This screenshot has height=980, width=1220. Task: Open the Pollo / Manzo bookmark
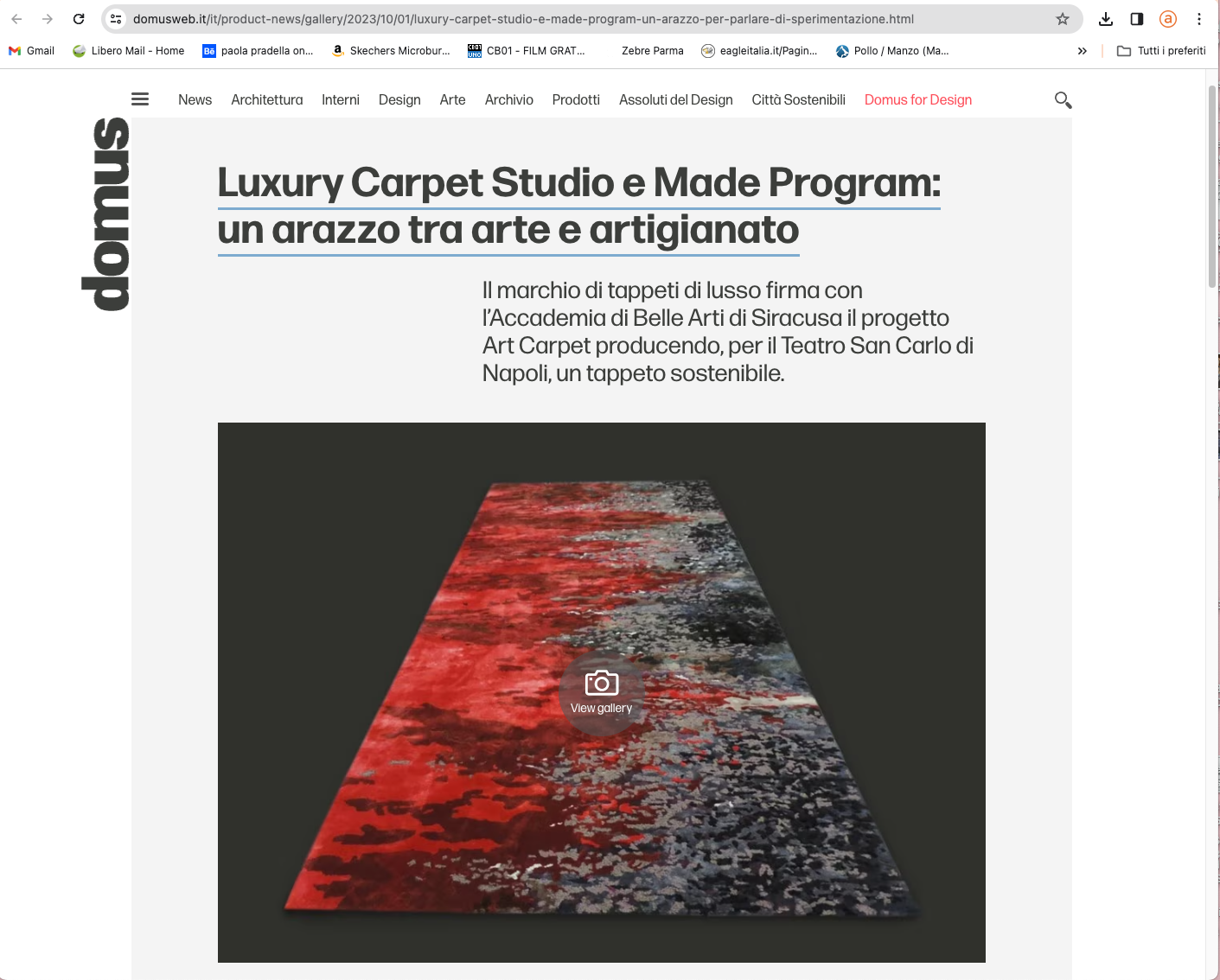pos(892,51)
